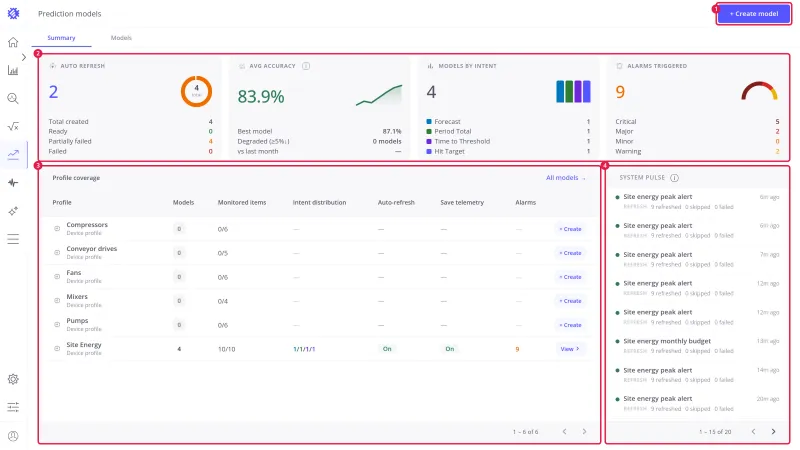Click the Create model button

pos(754,14)
